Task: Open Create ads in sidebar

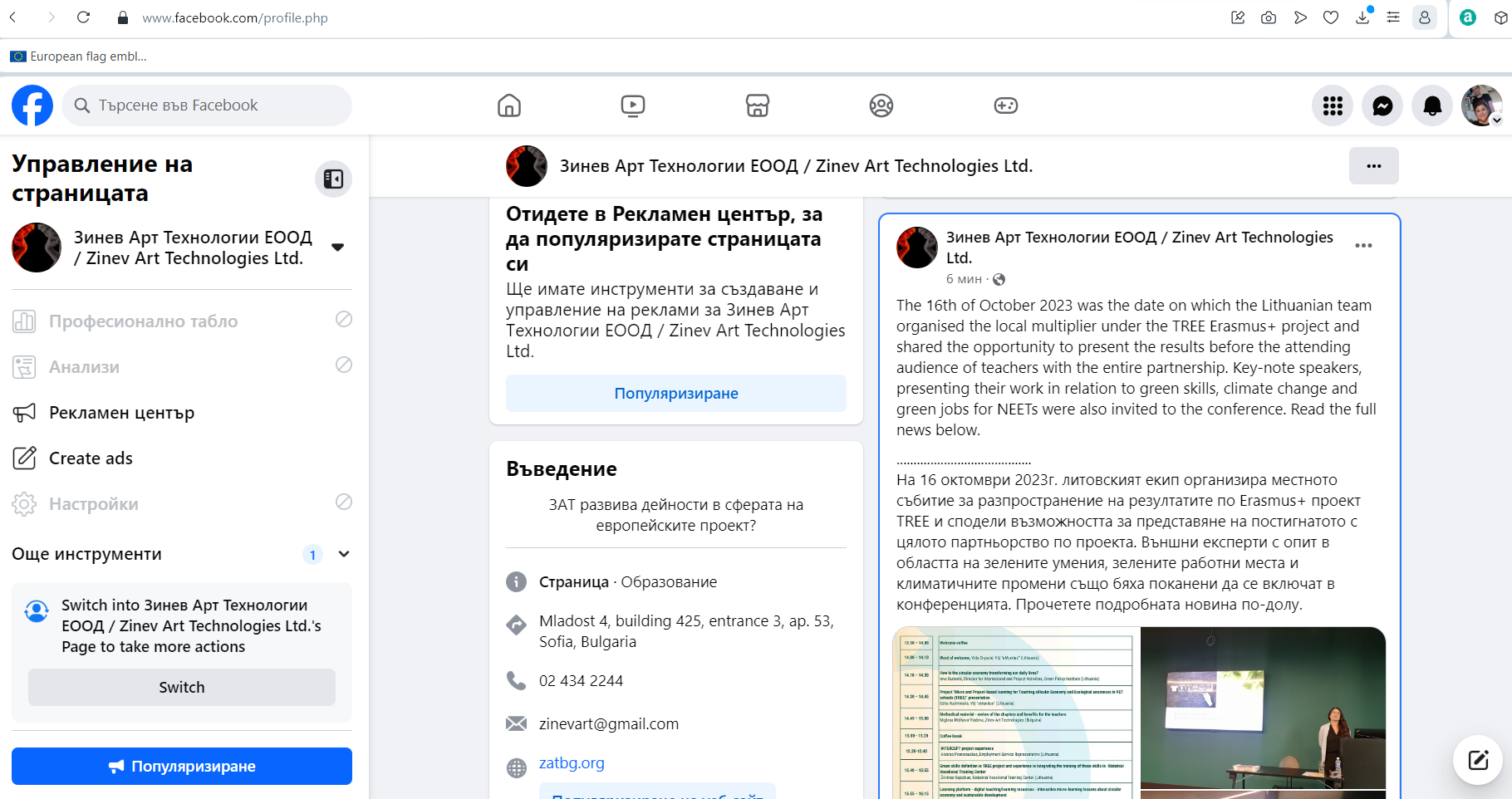Action: click(x=182, y=458)
